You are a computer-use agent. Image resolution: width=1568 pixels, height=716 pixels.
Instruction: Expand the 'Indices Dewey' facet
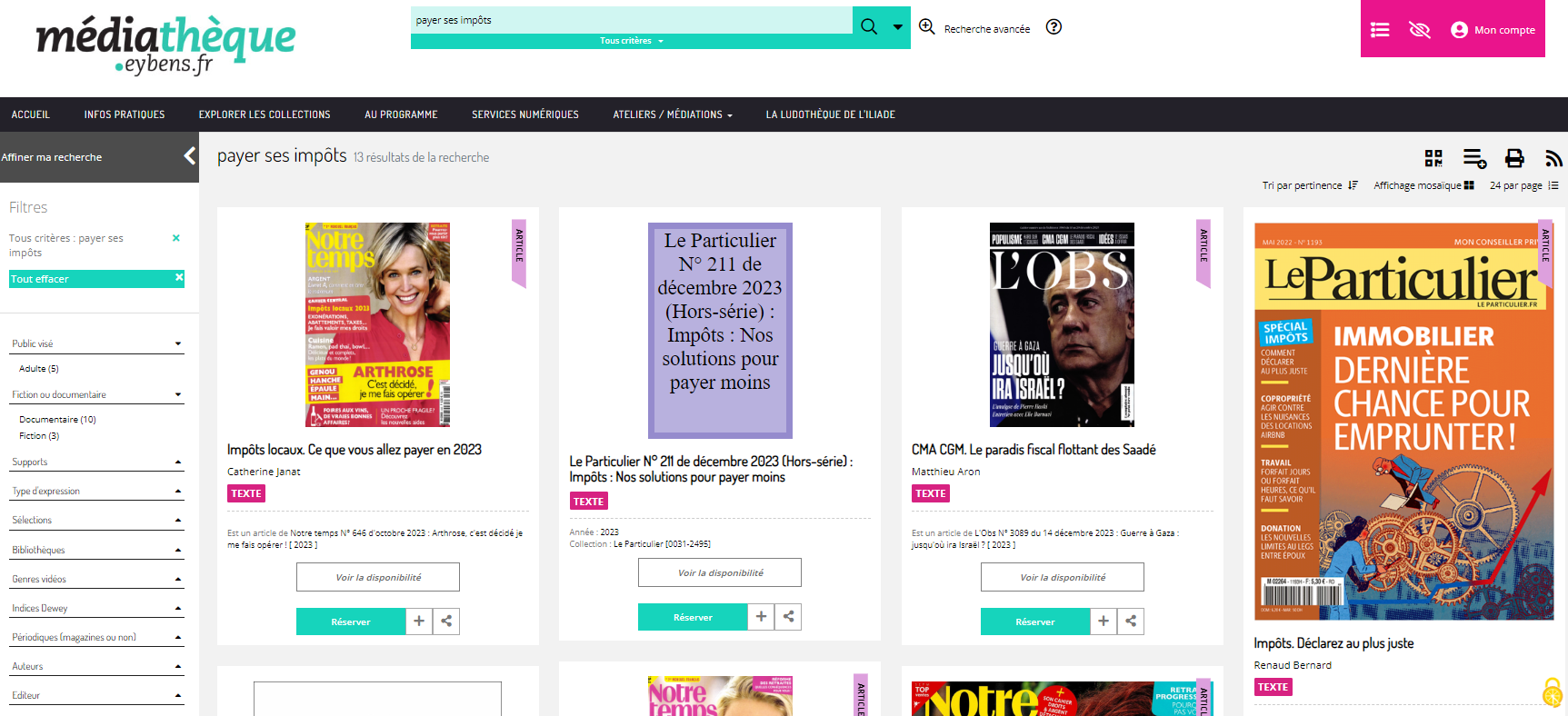pos(96,608)
